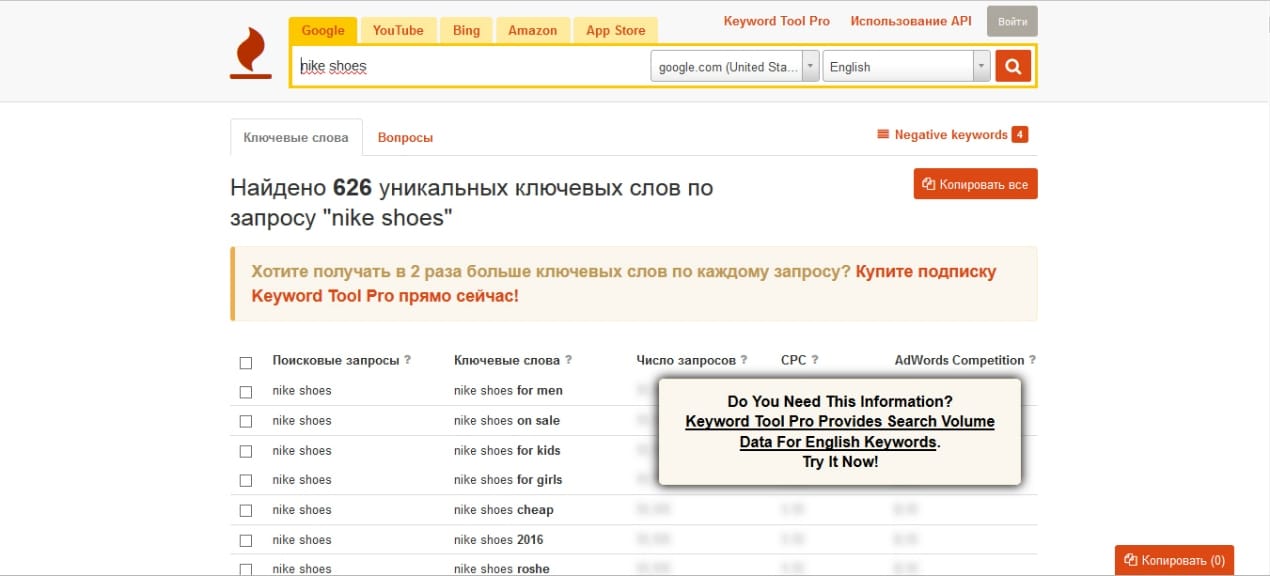Click the Войти login button

coord(1012,21)
